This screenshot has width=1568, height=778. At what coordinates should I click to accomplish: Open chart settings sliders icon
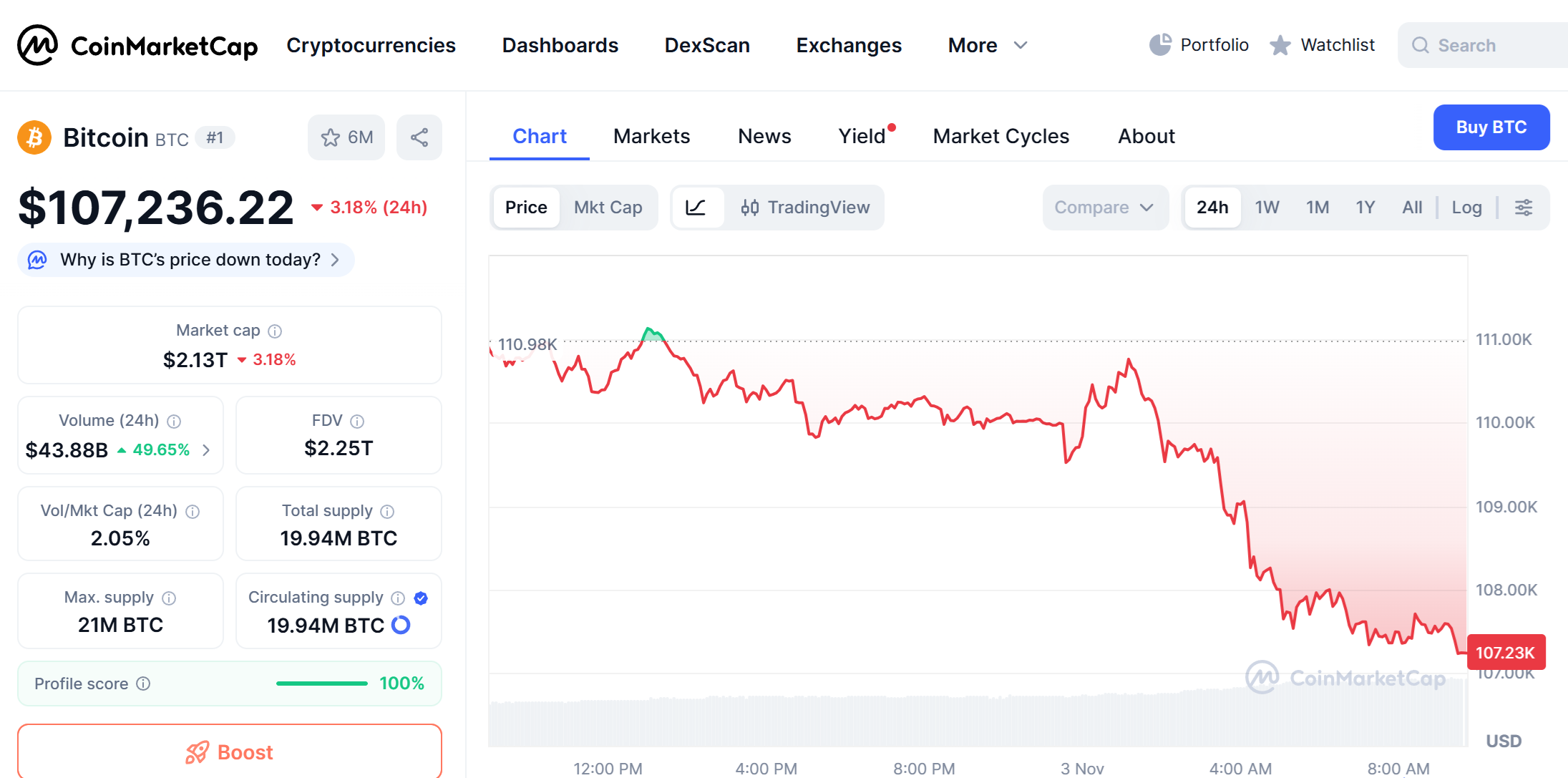(x=1524, y=208)
